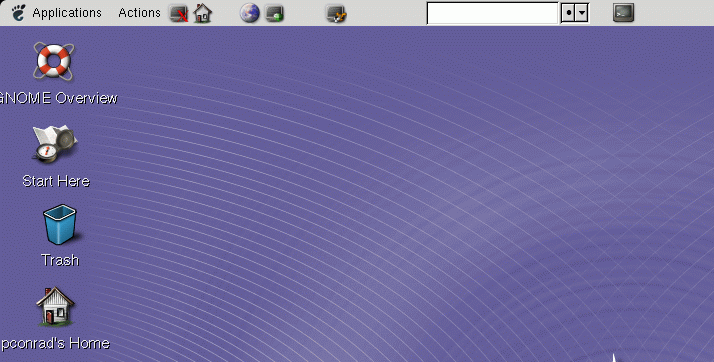Select the blue Trash bin icon
The height and width of the screenshot is (362, 714).
60,225
